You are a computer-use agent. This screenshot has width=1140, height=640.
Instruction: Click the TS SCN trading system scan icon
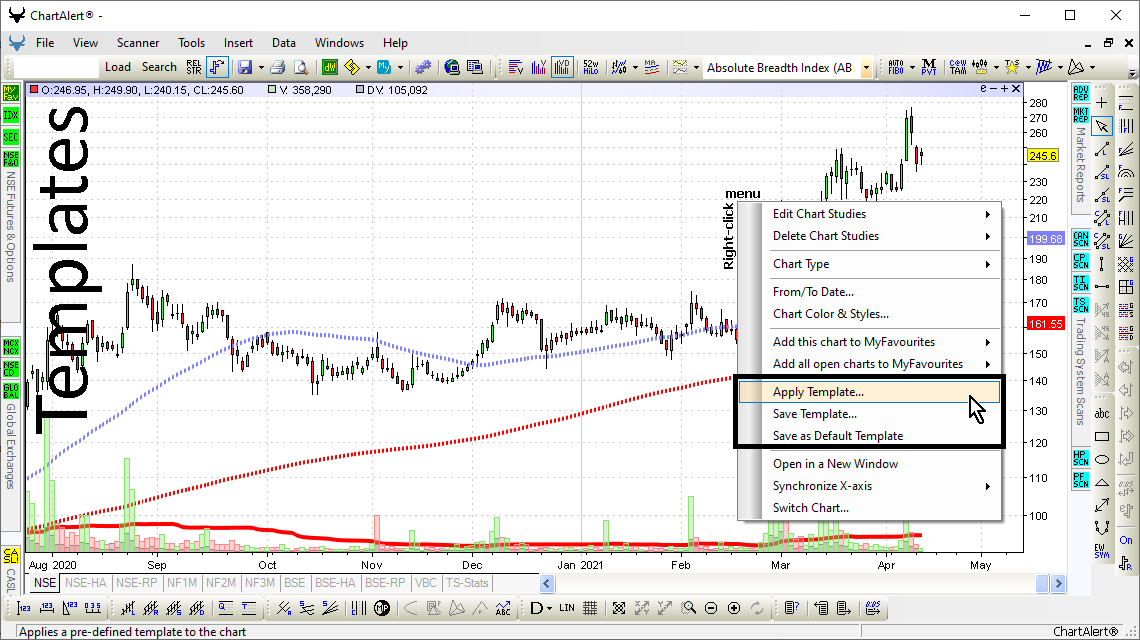[x=1080, y=304]
